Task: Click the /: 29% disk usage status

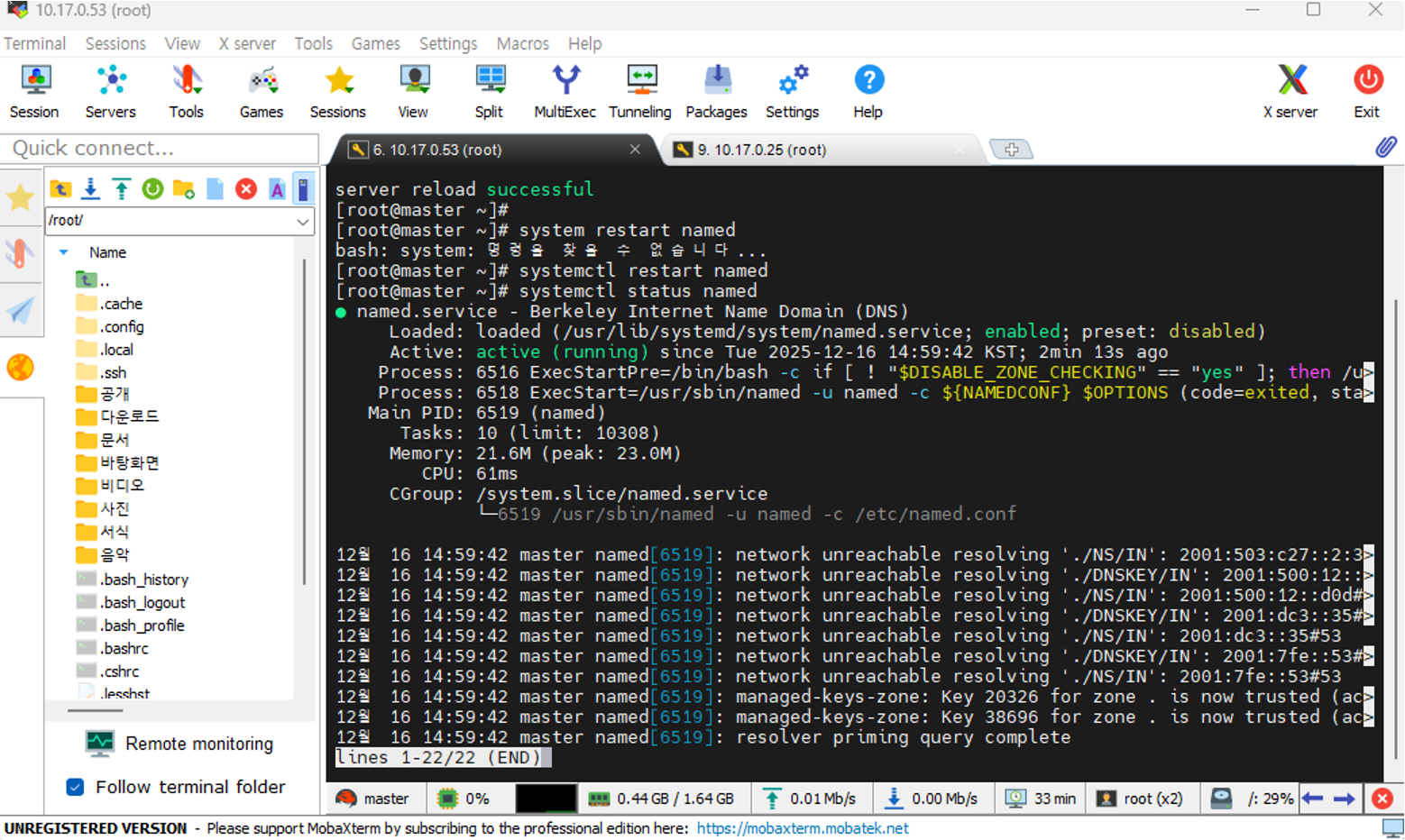Action: tap(1253, 799)
